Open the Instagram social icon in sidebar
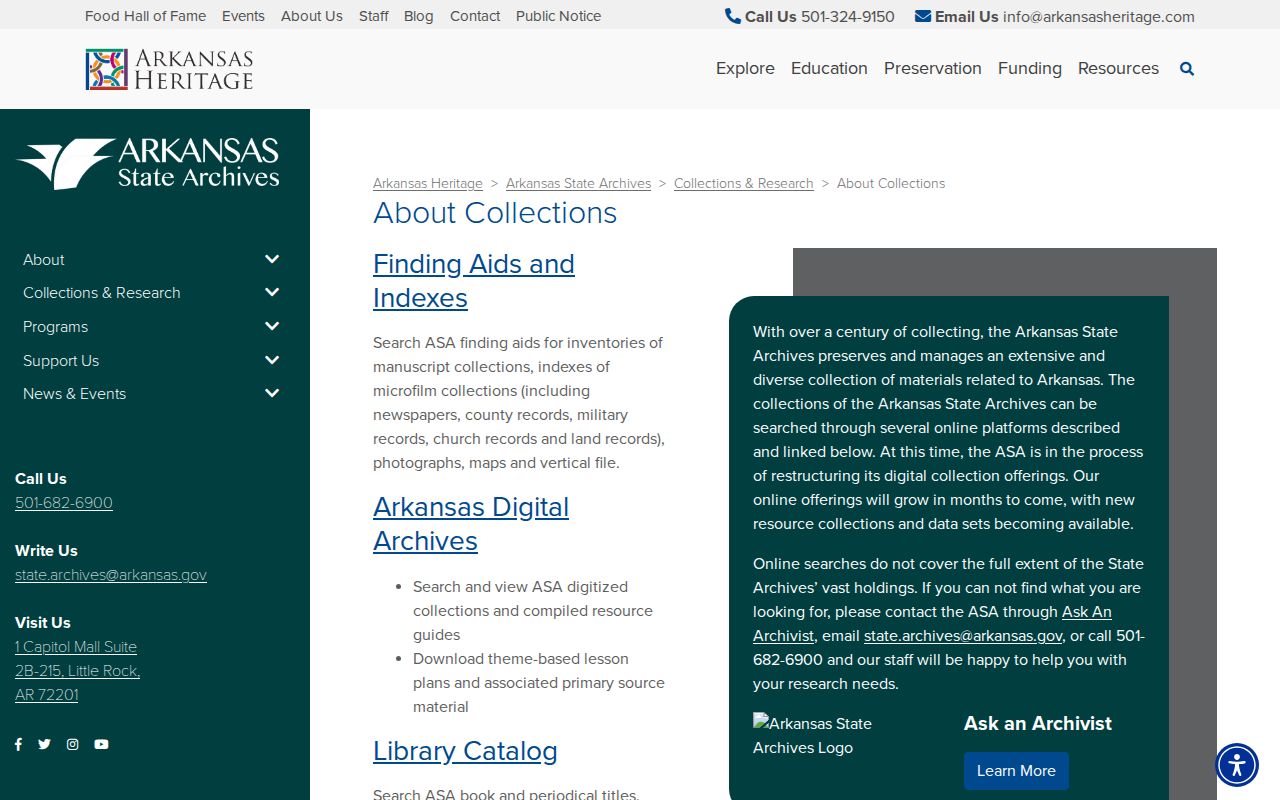The width and height of the screenshot is (1280, 800). coord(72,744)
